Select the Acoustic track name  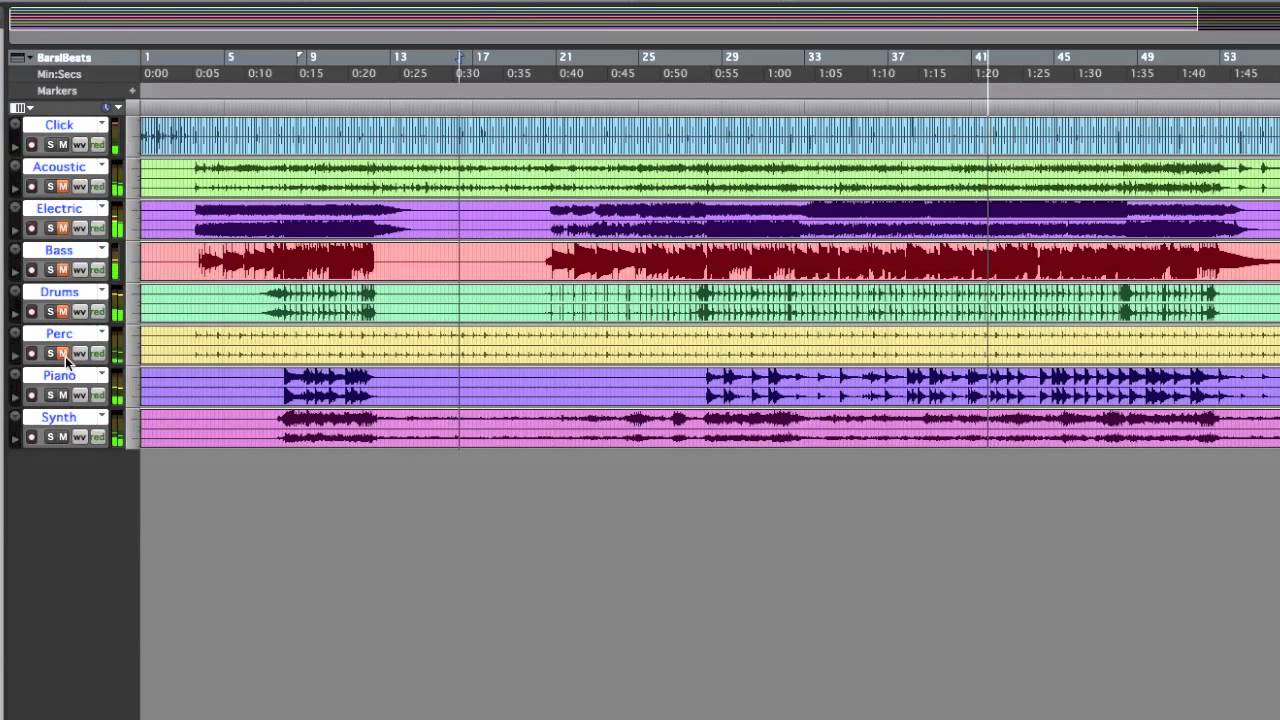(x=59, y=166)
